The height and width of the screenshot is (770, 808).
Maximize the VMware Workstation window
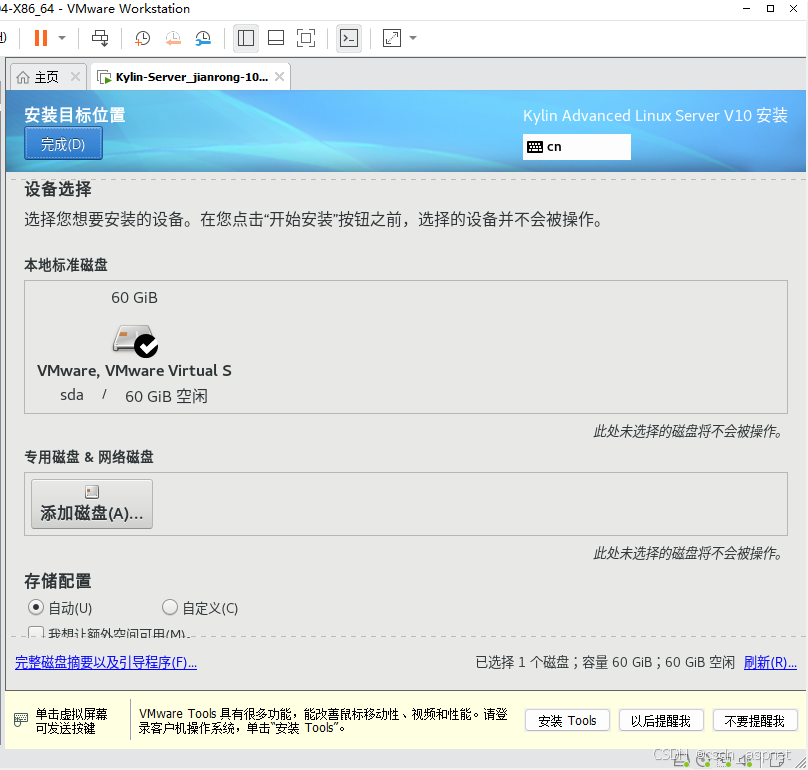point(770,9)
